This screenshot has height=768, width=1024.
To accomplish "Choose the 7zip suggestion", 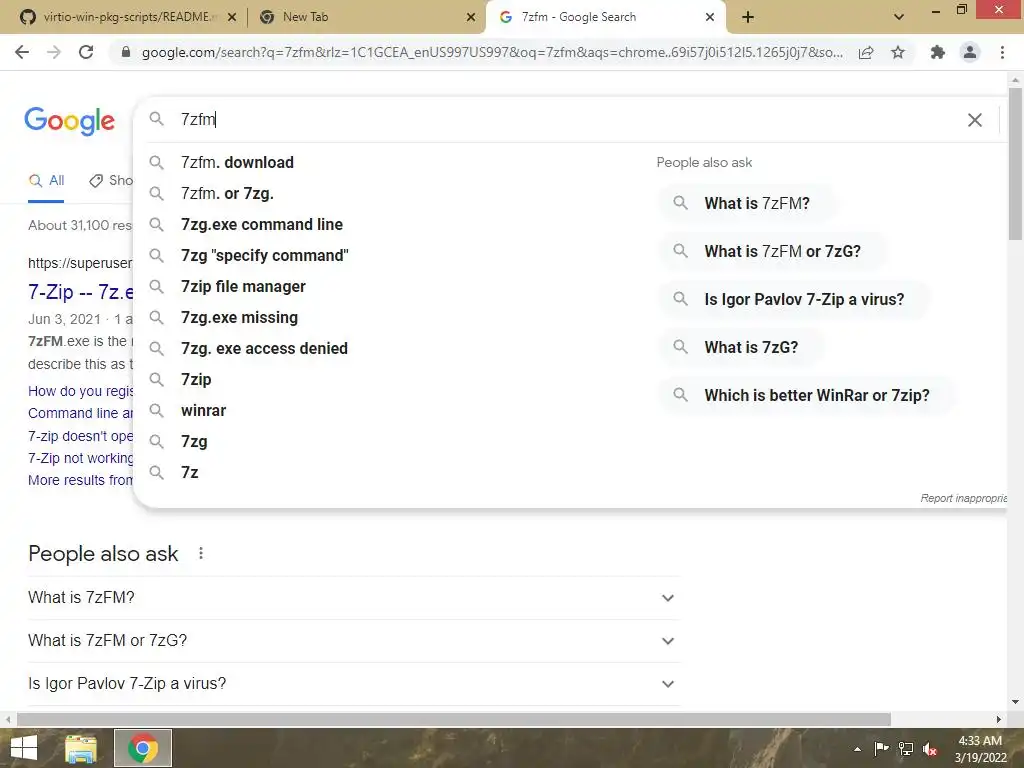I will [392, 379].
